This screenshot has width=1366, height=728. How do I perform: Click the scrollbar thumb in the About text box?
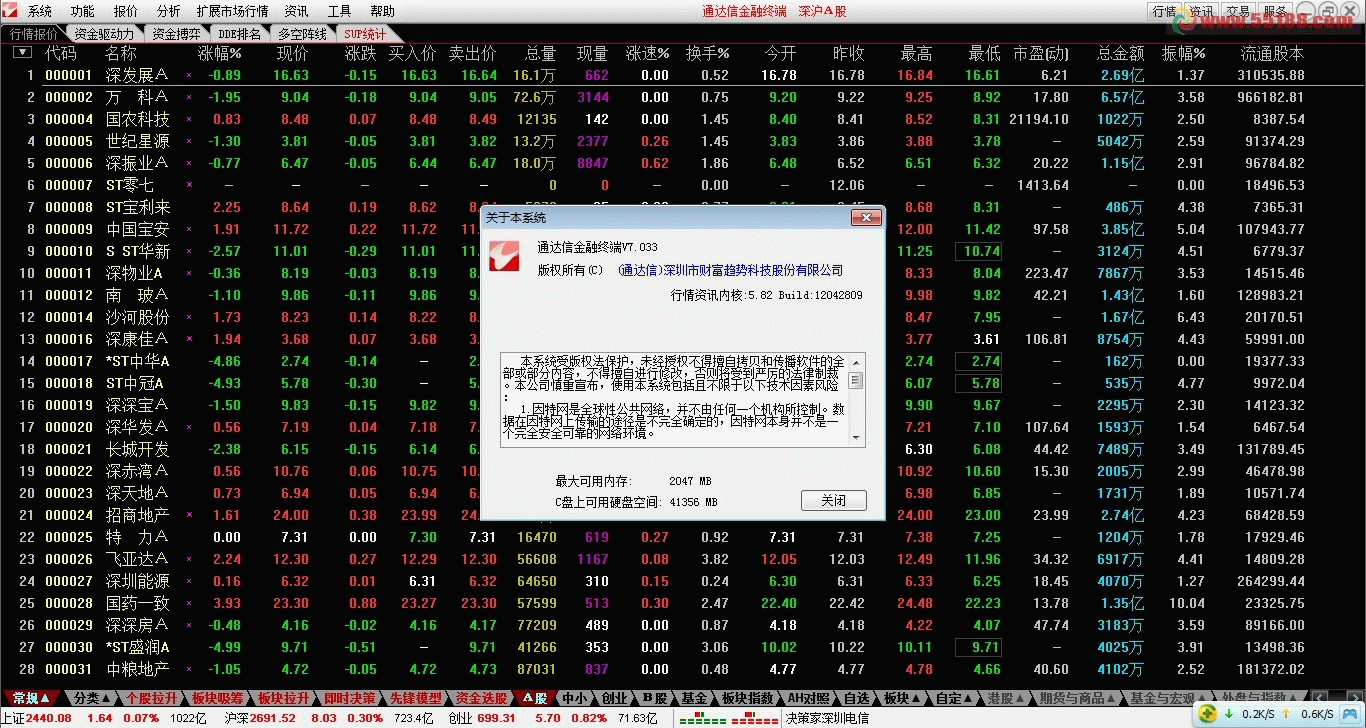(x=856, y=380)
